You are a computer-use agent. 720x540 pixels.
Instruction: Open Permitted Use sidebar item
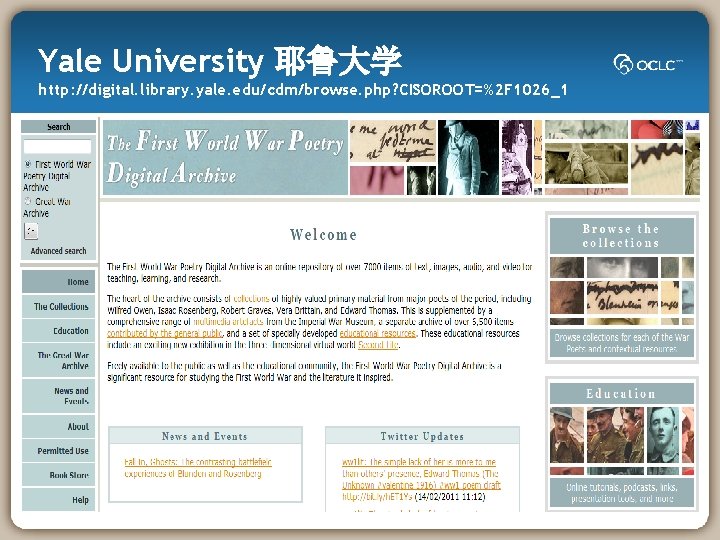coord(59,451)
